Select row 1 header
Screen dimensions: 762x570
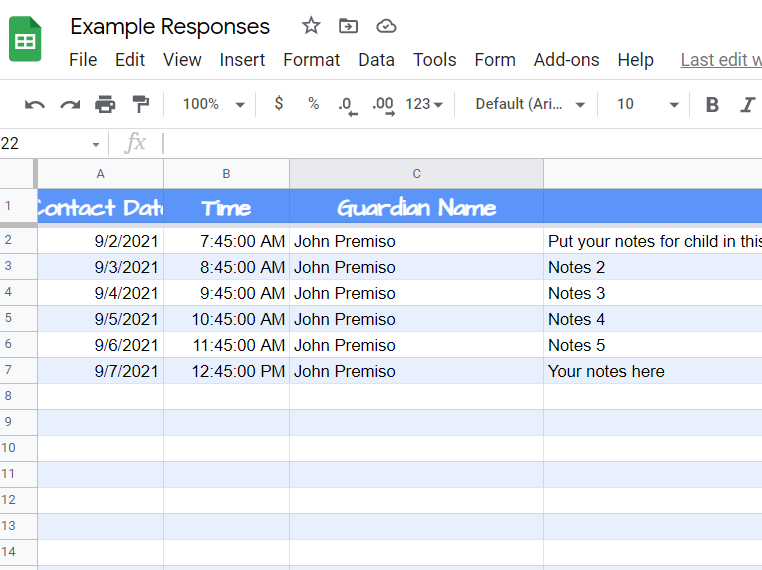click(18, 206)
